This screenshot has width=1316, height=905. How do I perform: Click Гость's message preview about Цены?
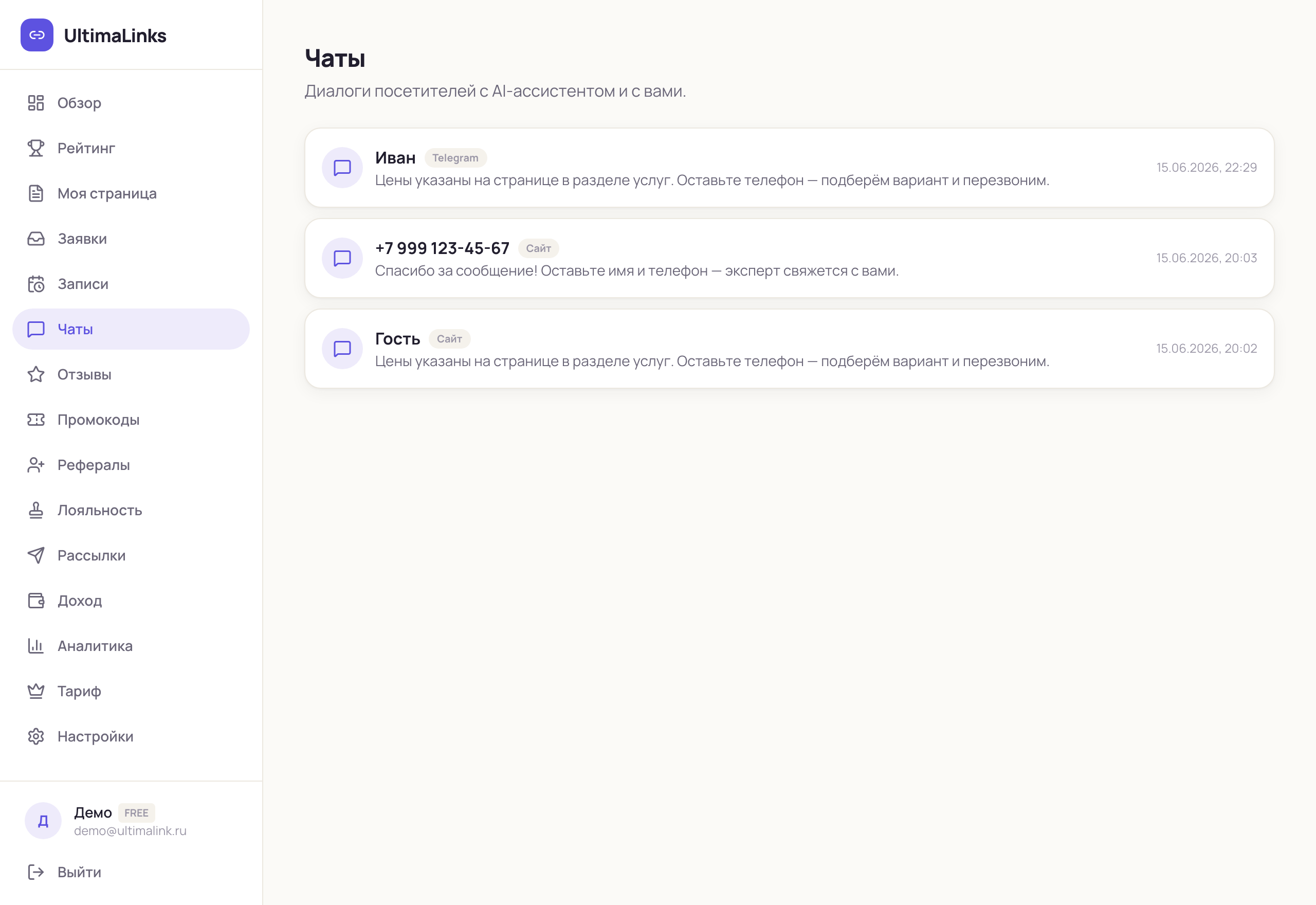click(712, 361)
